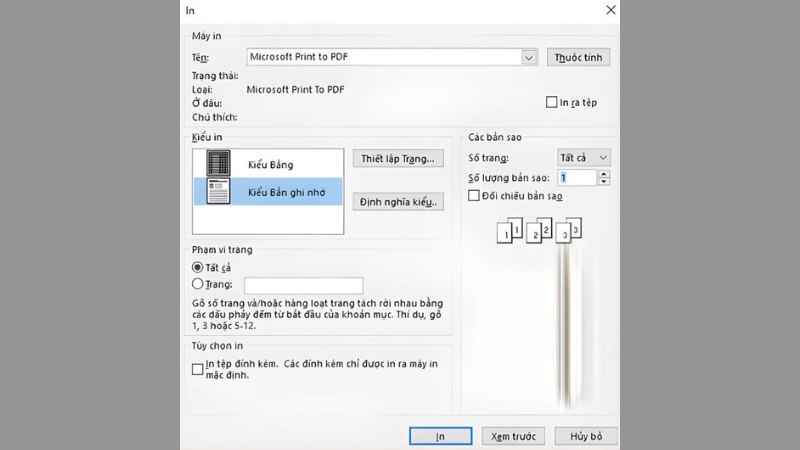Enable the In ra tệp checkbox
Image resolution: width=800 pixels, height=450 pixels.
(x=551, y=102)
